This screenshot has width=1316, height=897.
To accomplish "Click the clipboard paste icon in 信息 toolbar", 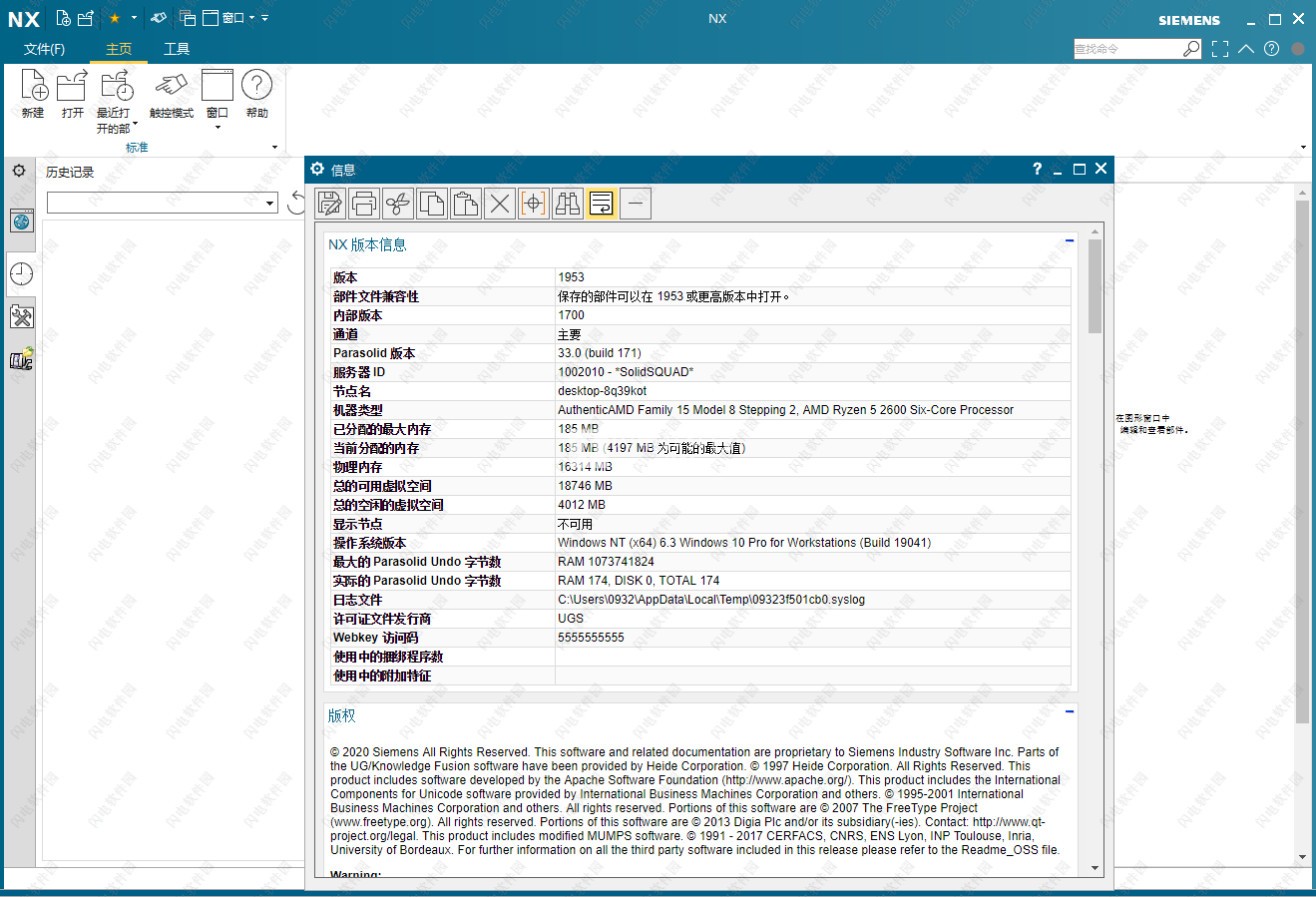I will click(466, 204).
